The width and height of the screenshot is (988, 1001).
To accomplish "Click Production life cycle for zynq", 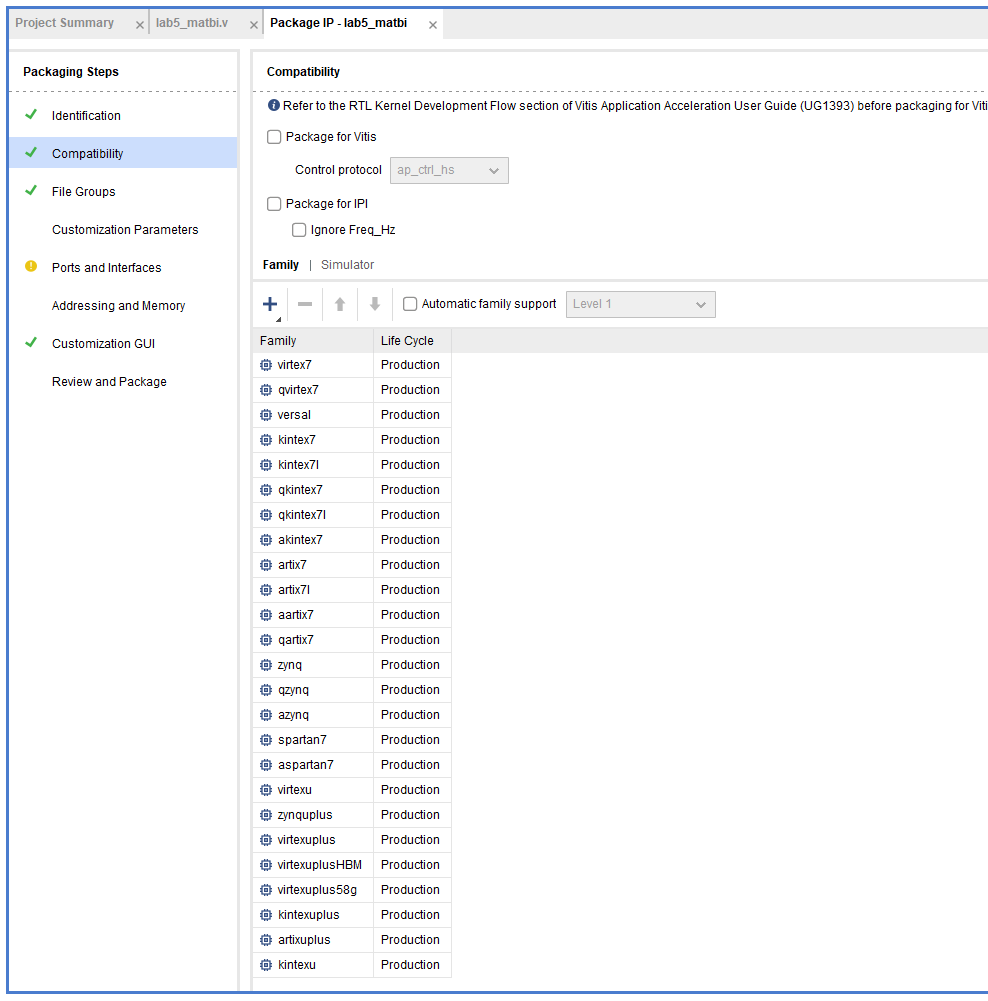I will click(x=410, y=665).
